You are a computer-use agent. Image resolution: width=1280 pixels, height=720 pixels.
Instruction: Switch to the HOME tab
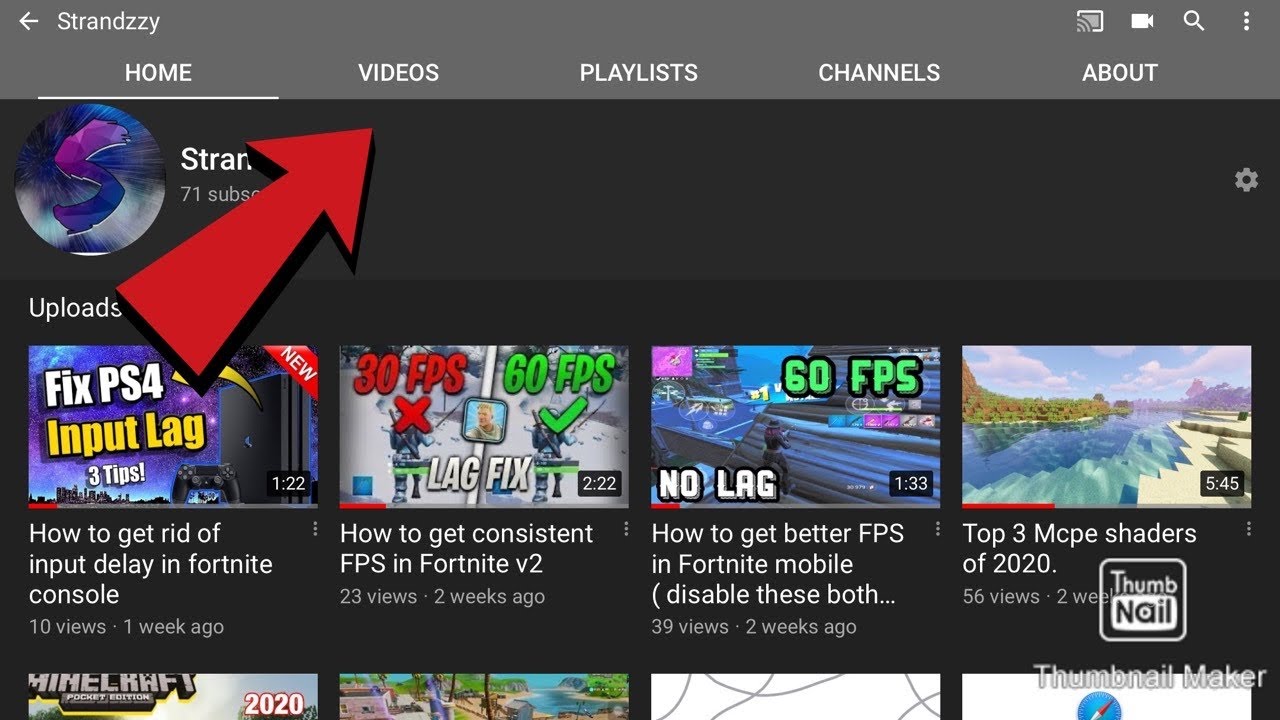click(x=158, y=73)
